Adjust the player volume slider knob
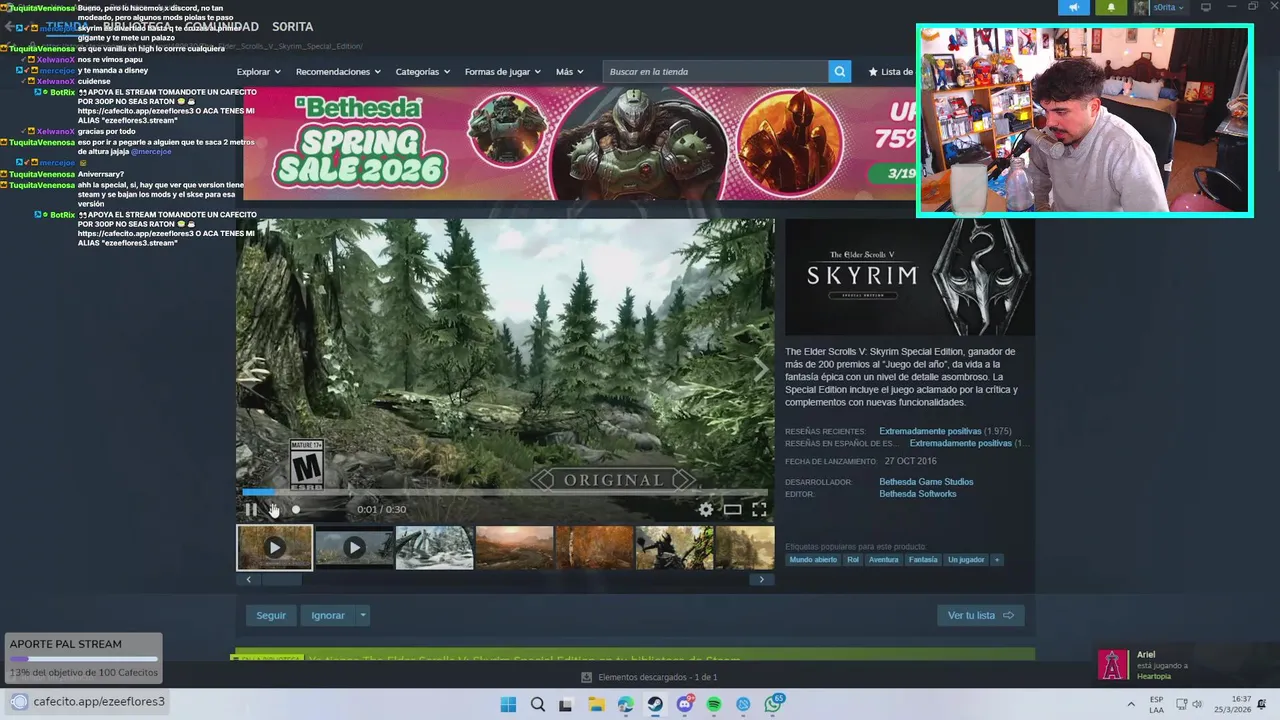 (296, 510)
